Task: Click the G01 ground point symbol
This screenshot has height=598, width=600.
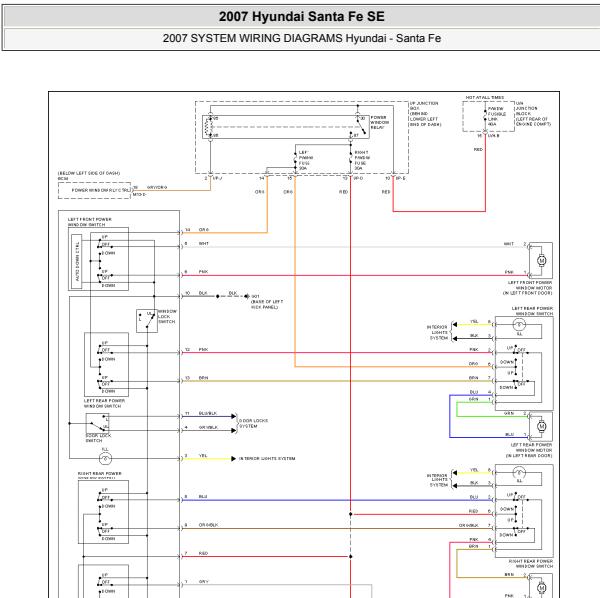Action: (247, 296)
